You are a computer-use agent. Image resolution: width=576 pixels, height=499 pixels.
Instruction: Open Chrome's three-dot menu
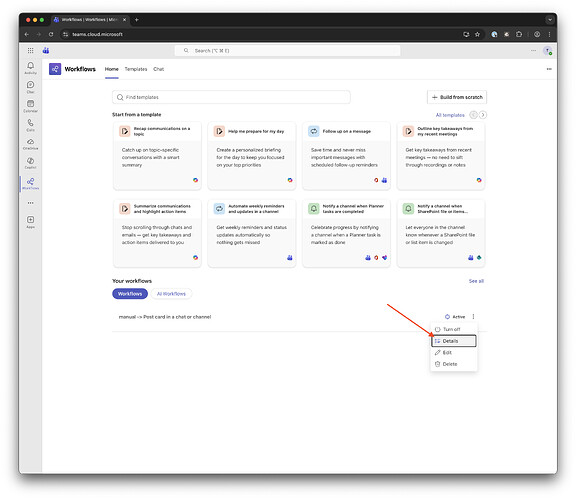click(549, 34)
